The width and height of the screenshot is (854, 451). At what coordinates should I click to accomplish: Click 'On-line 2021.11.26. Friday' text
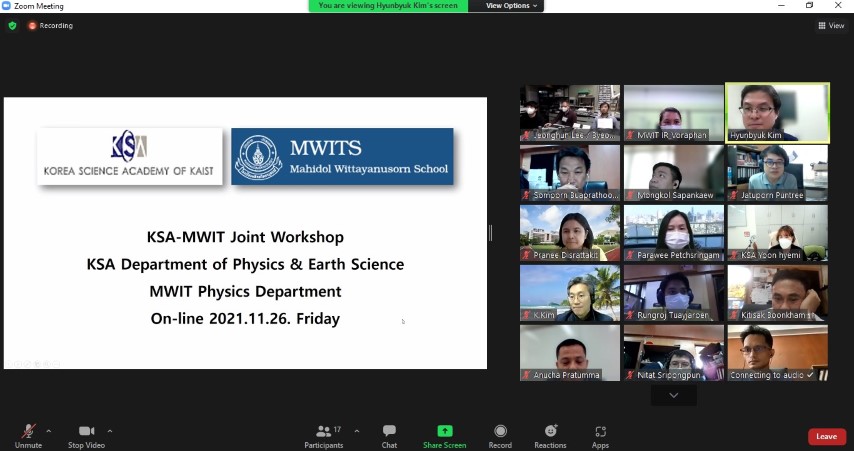(245, 319)
